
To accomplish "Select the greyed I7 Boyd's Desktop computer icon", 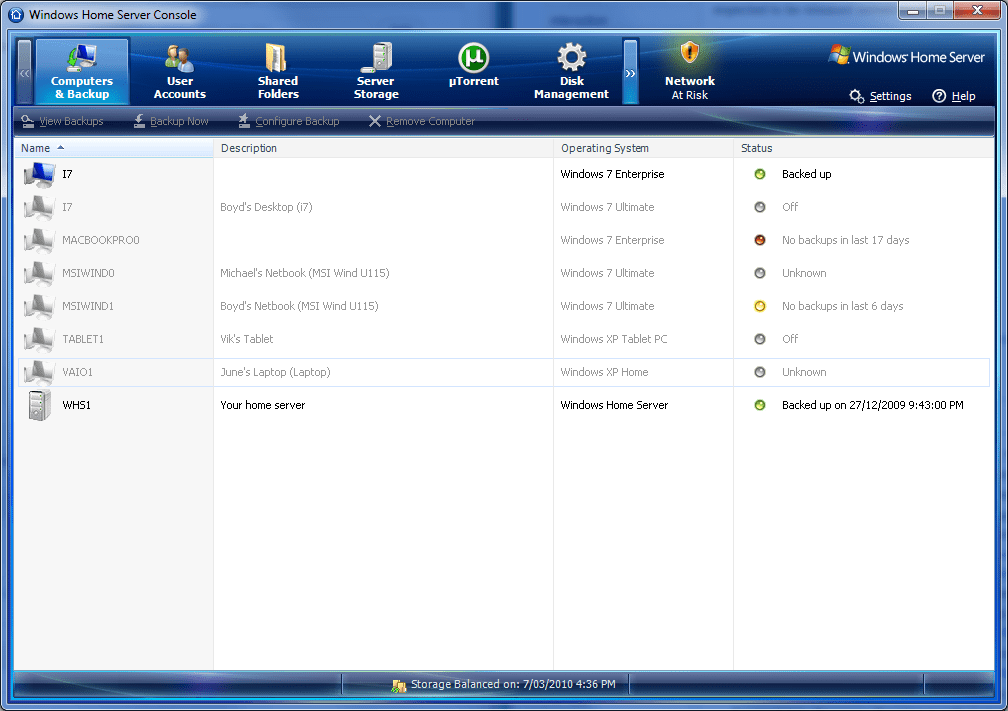I will pos(39,207).
